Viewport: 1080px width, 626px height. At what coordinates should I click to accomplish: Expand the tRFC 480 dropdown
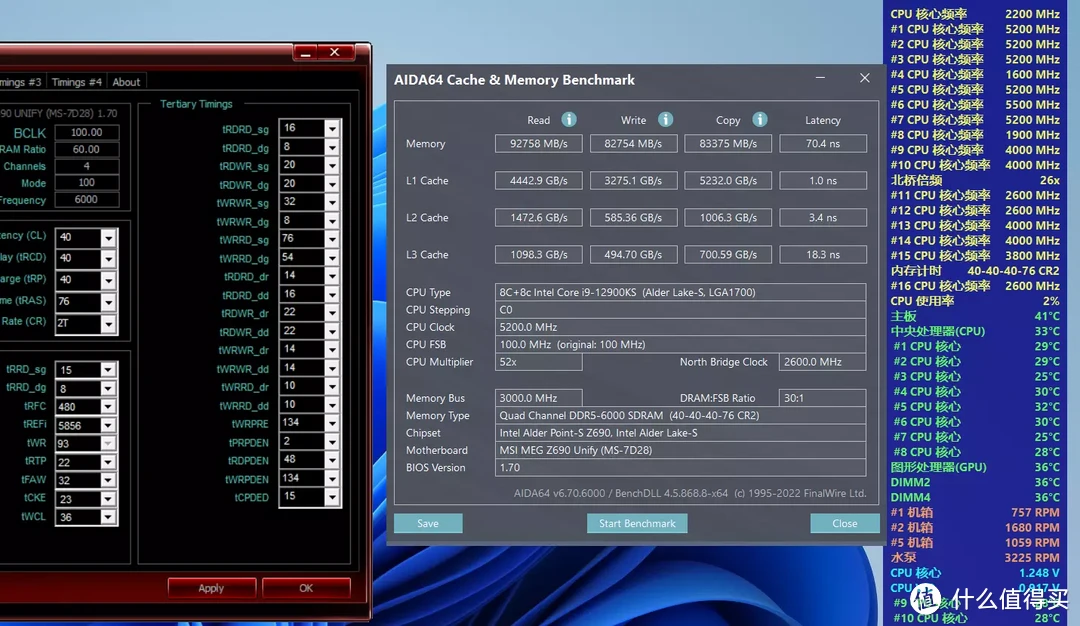pos(107,406)
